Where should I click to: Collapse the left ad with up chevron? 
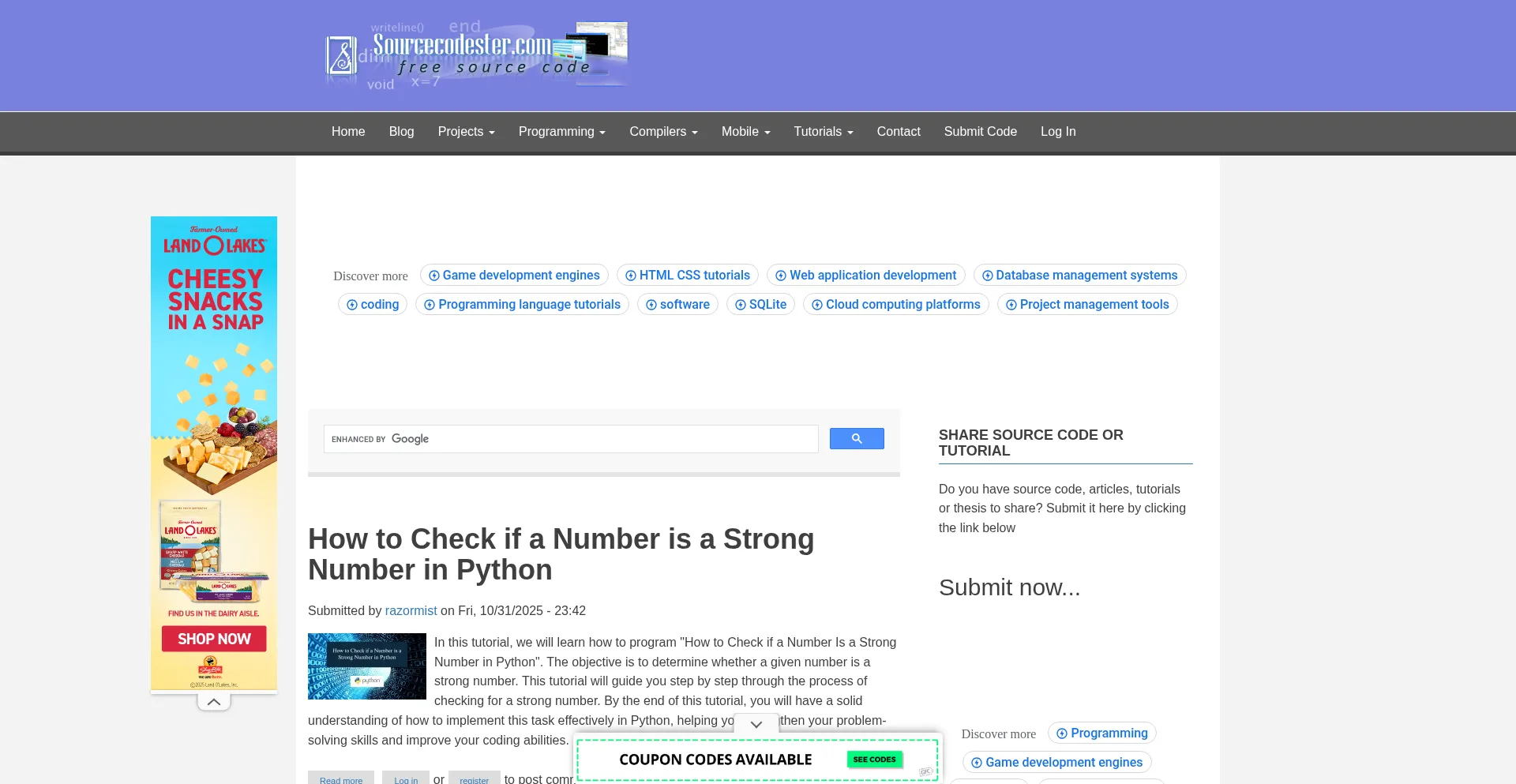(x=214, y=702)
